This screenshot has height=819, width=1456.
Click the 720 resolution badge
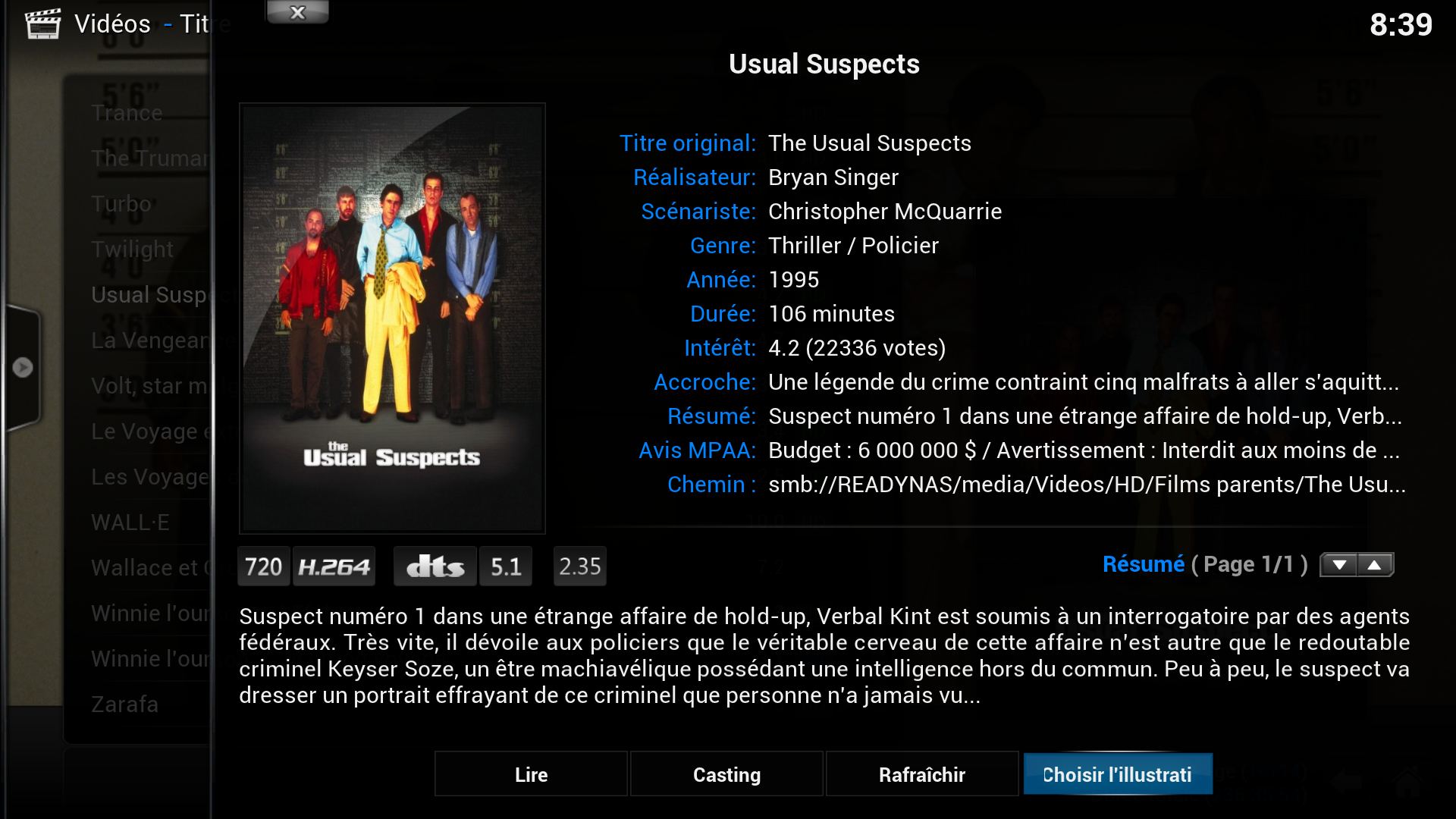[x=263, y=566]
